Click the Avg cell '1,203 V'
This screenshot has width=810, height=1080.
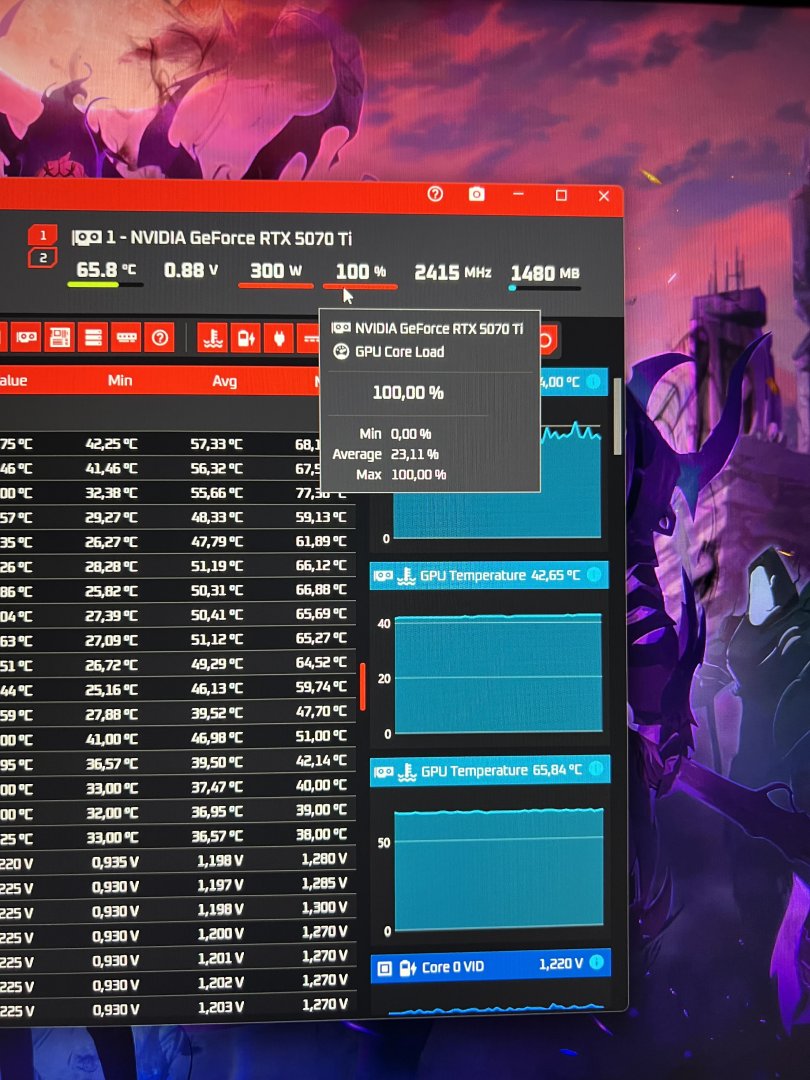(x=220, y=1008)
